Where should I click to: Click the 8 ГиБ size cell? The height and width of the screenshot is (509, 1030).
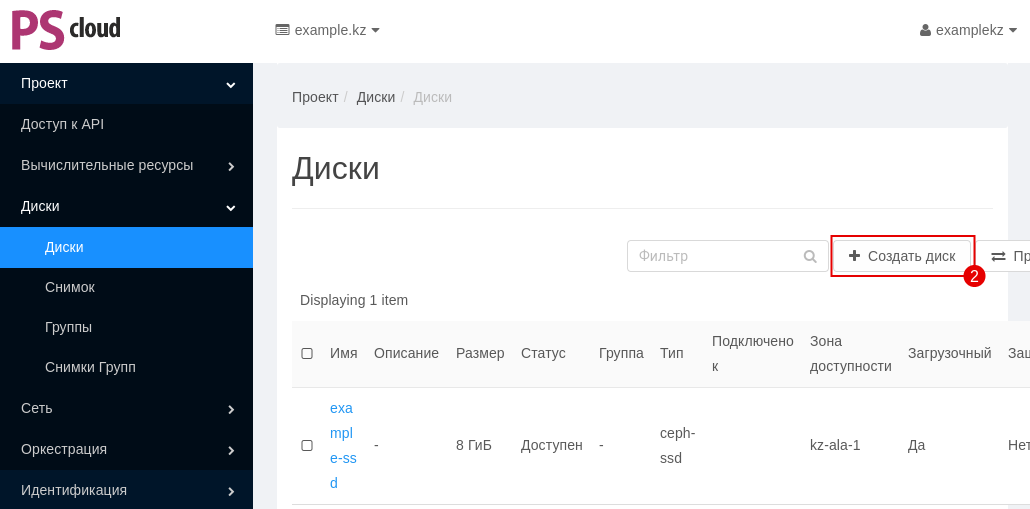[x=474, y=445]
